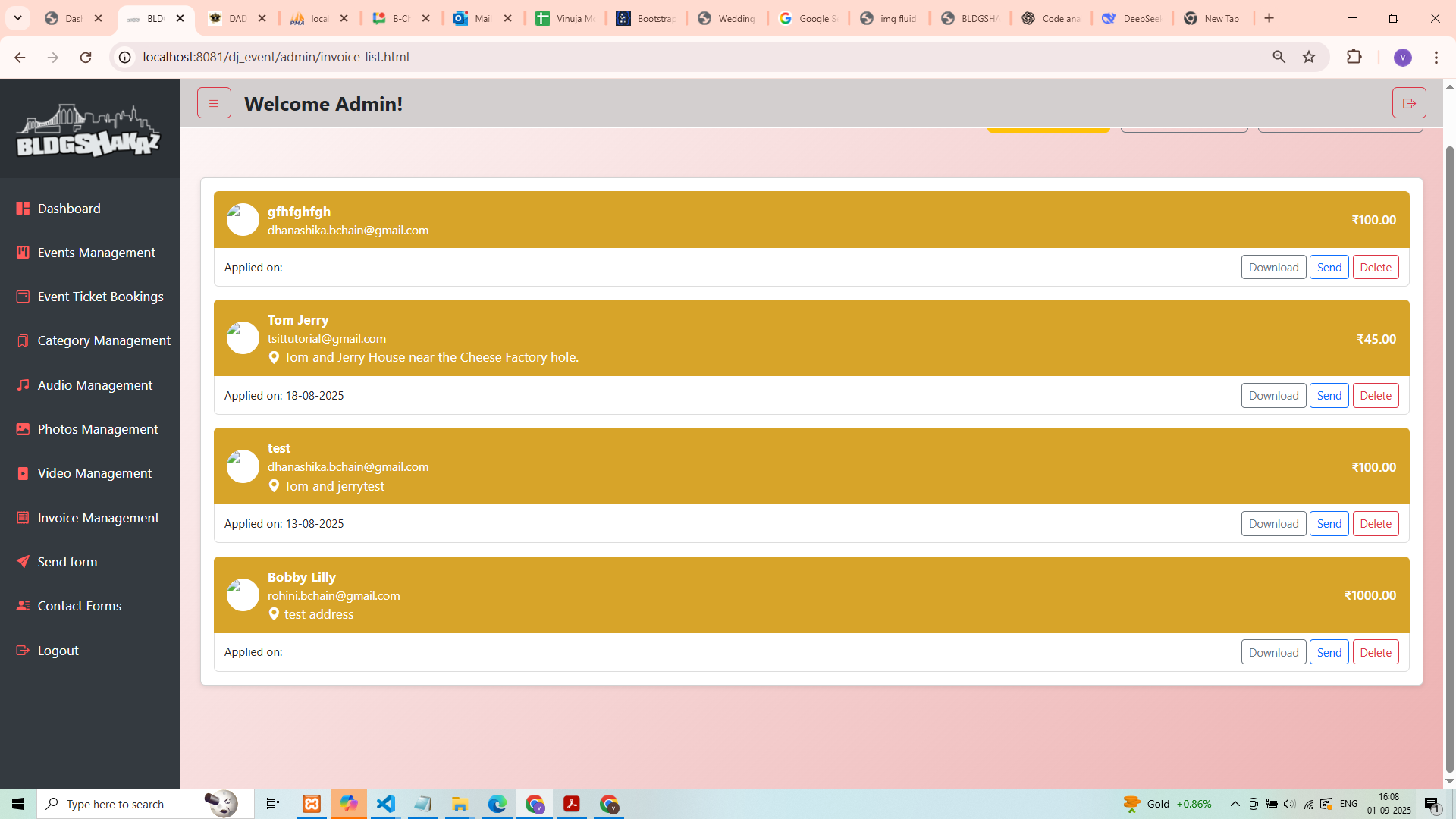Send the Bobby Lilly invoice
The image size is (1456, 819).
tap(1329, 652)
